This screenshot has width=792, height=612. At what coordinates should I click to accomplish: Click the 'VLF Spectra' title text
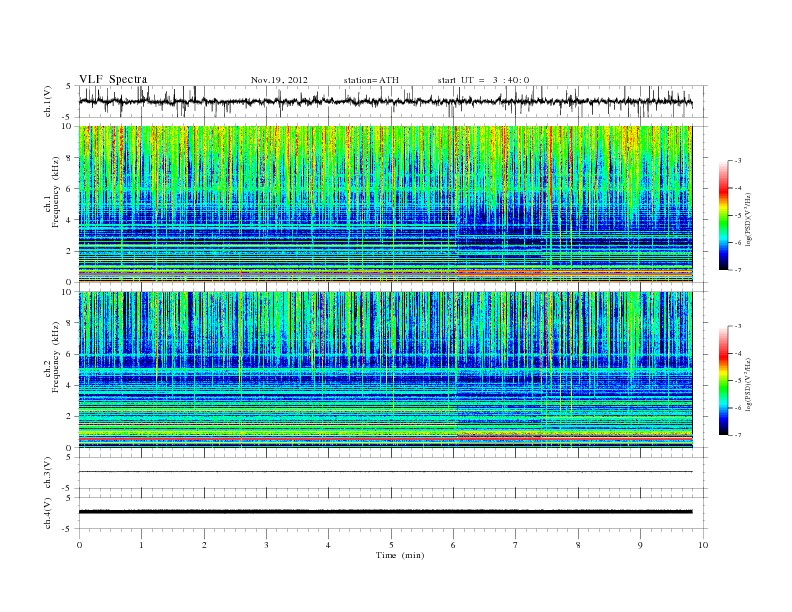point(113,79)
